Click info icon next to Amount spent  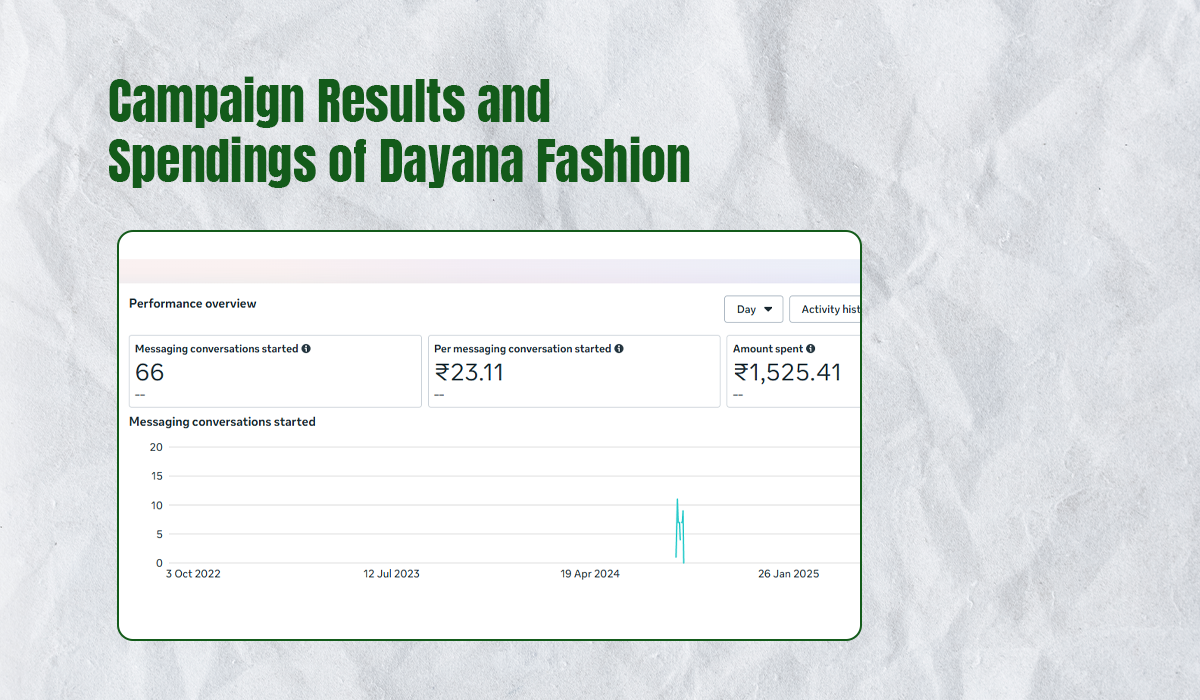[810, 349]
